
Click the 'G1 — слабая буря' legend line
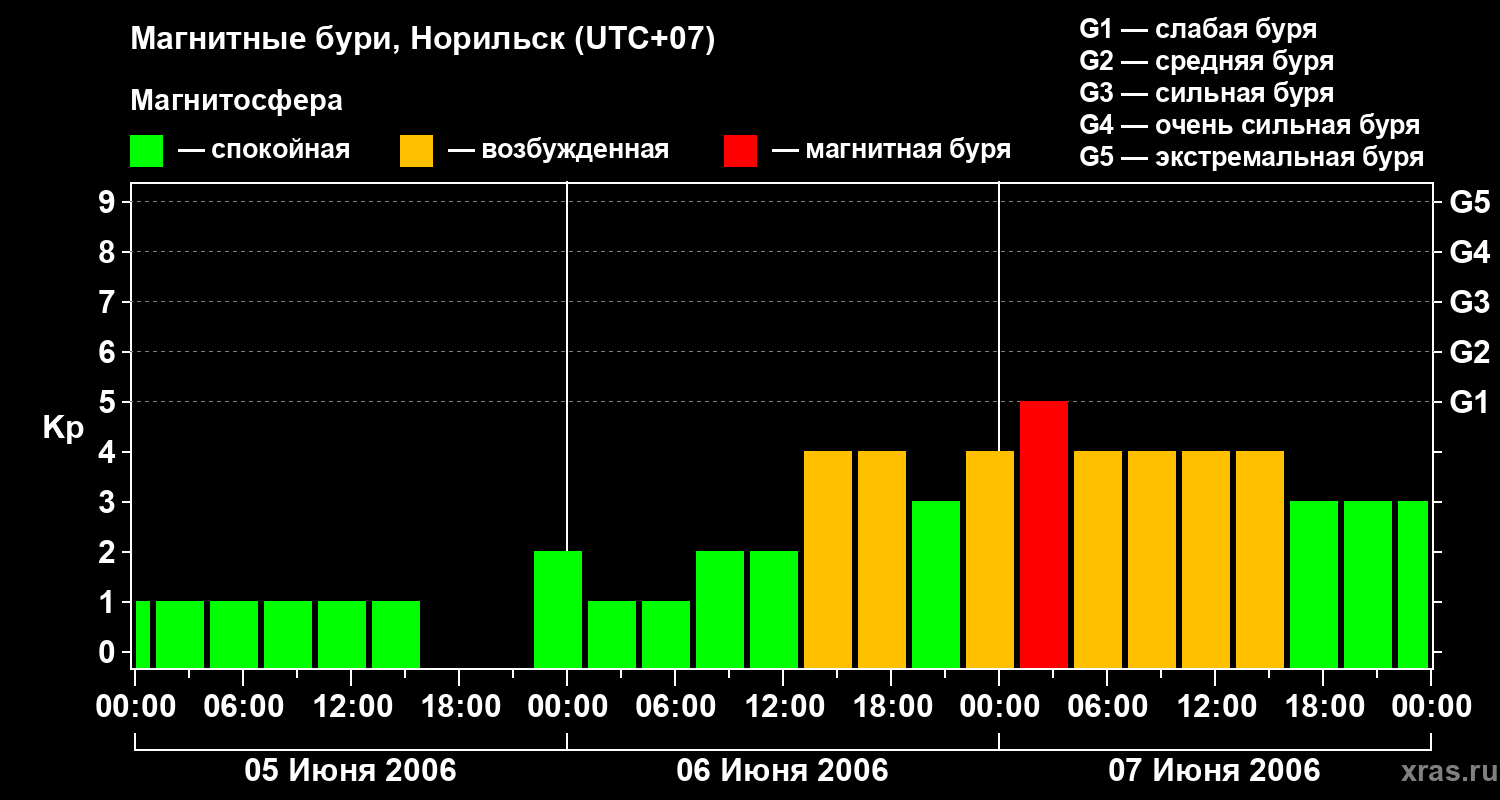point(1198,29)
